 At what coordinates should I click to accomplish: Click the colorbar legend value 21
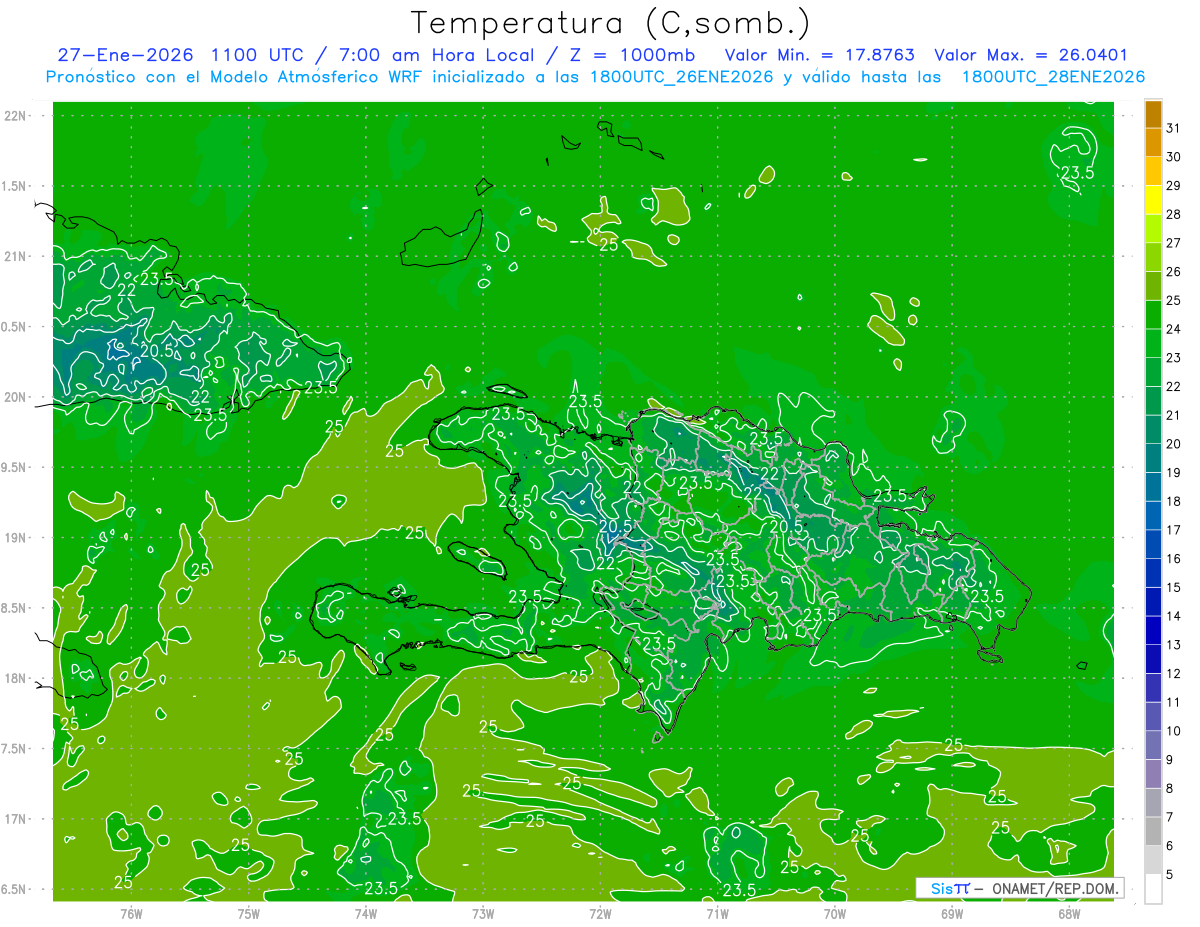1174,415
